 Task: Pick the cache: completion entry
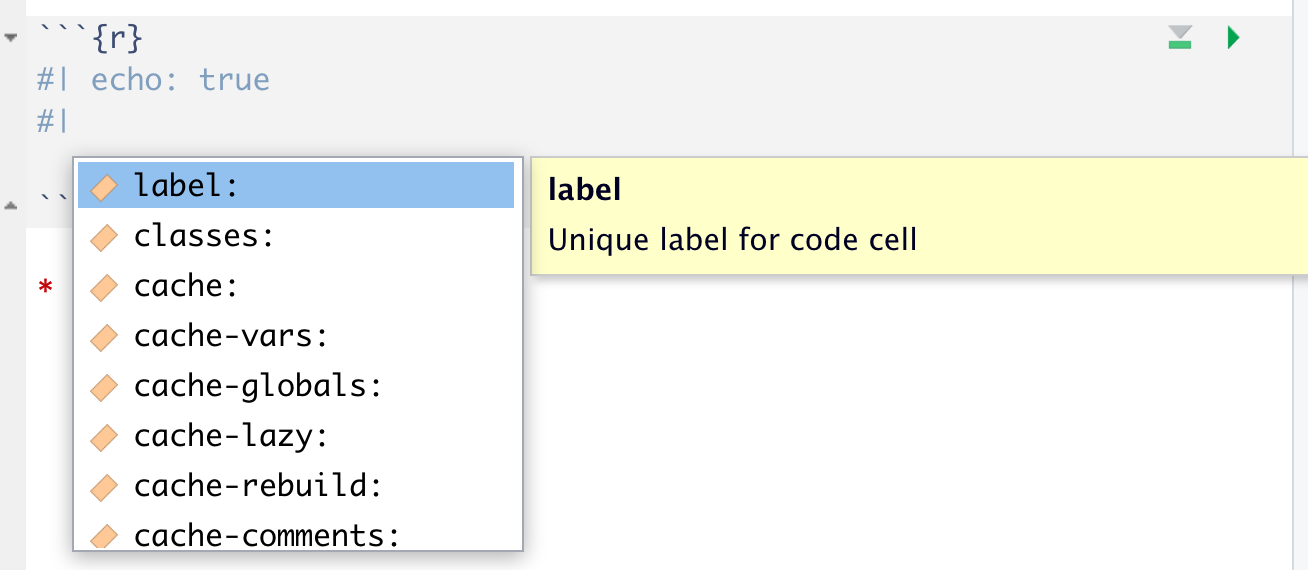tap(186, 286)
